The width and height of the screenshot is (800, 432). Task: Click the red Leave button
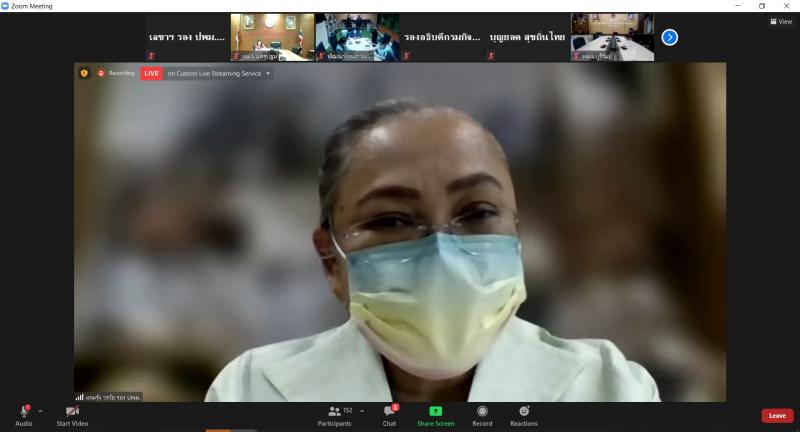click(777, 416)
